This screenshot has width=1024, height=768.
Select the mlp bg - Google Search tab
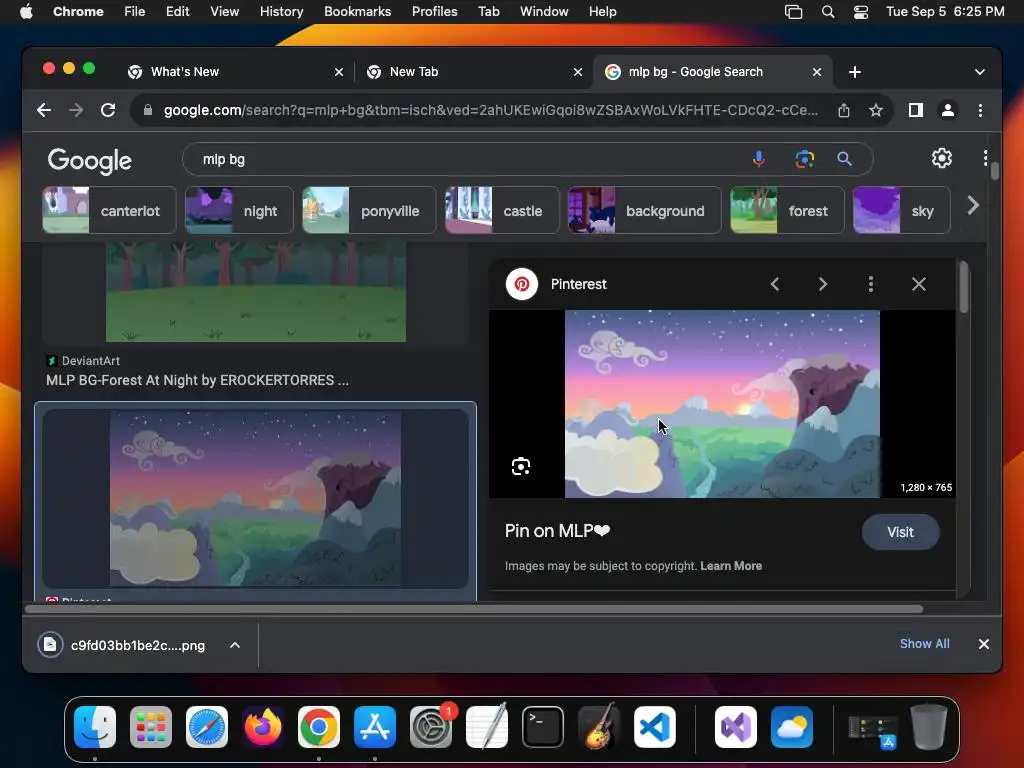[x=712, y=72]
